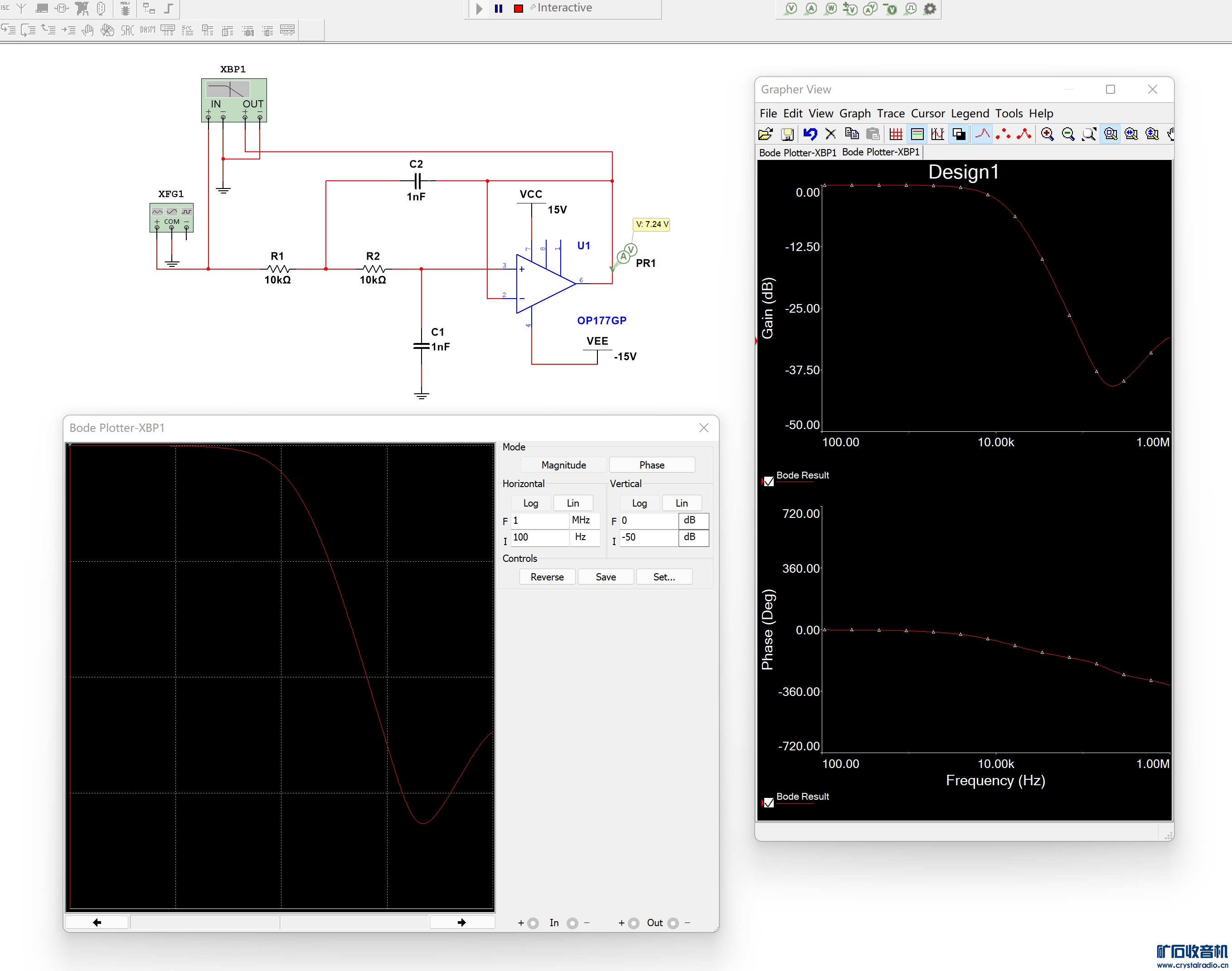The image size is (1232, 971).
Task: Open the vertical F unit dB dropdown
Action: [692, 520]
